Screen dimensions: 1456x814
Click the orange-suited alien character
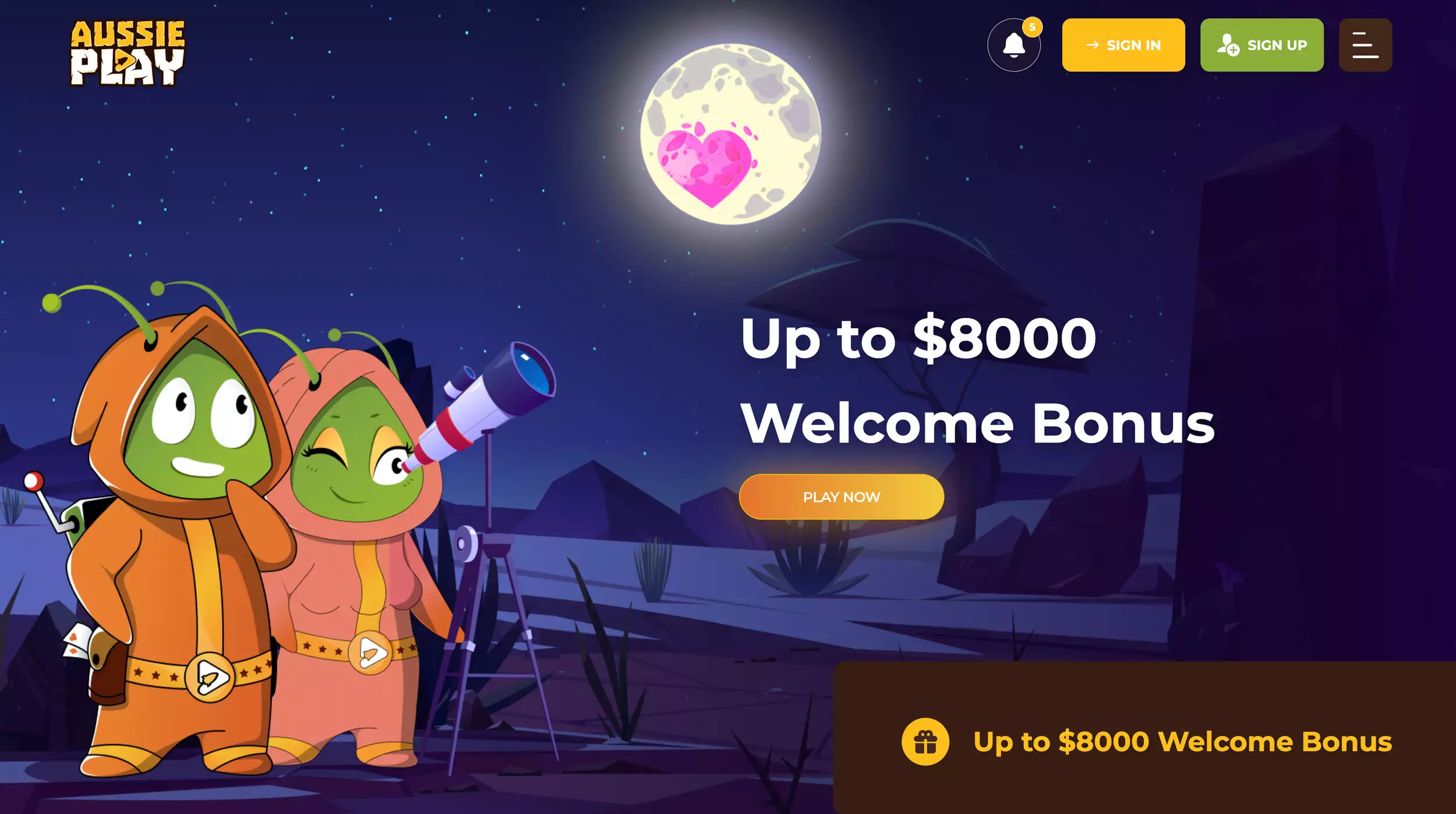[x=175, y=536]
